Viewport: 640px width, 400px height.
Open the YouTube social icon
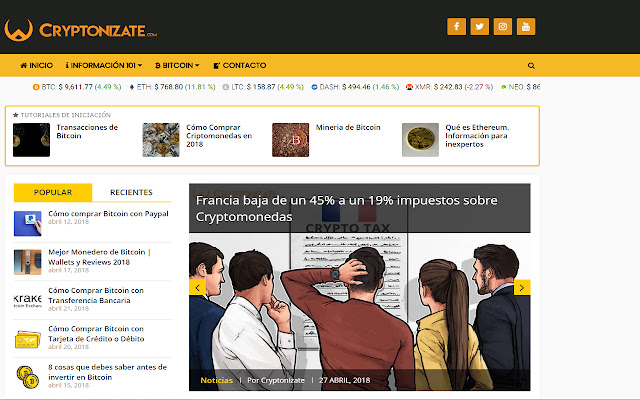click(526, 27)
